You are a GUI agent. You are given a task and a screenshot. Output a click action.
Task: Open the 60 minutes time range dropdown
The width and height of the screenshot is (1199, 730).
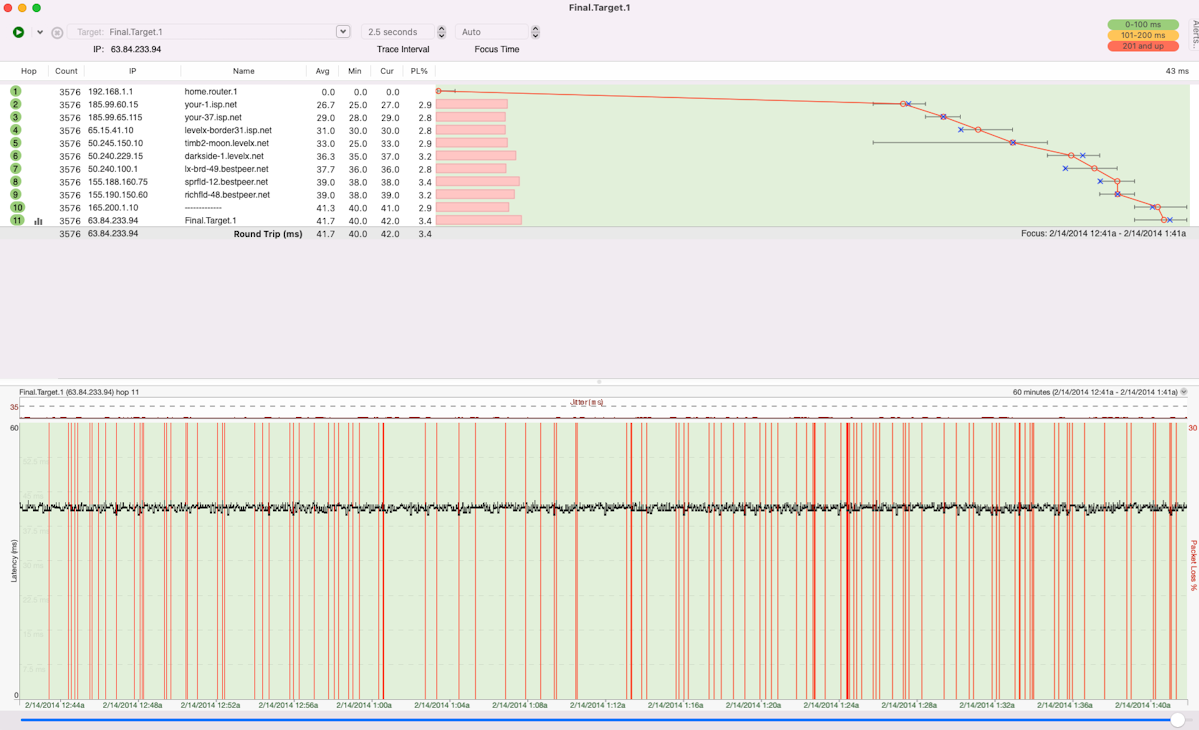click(x=1184, y=392)
